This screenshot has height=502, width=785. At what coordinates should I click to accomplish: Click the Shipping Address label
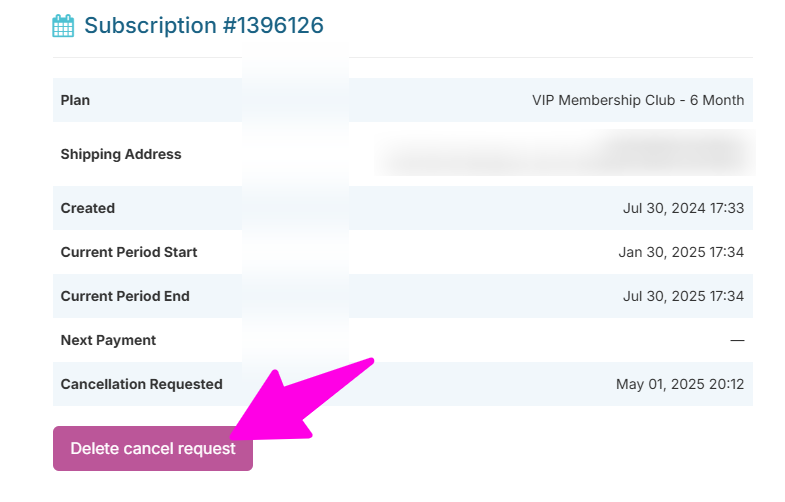coord(121,154)
